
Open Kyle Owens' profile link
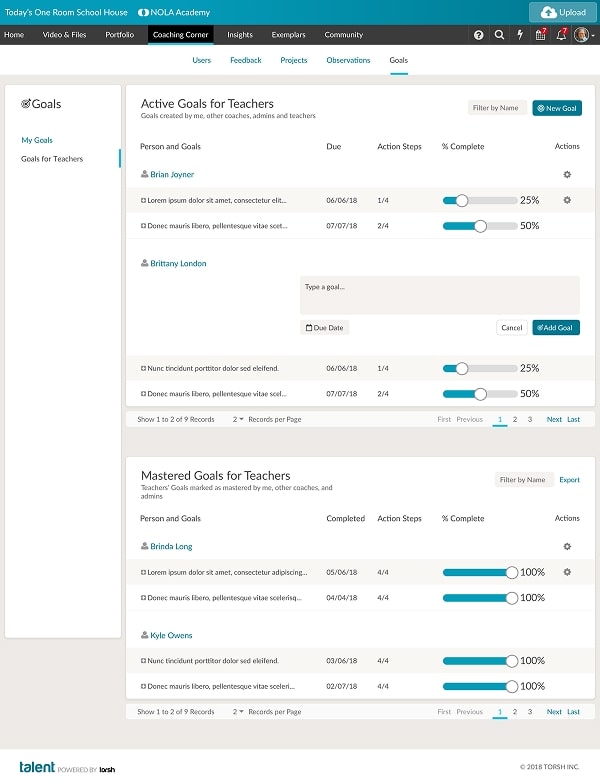tap(171, 636)
